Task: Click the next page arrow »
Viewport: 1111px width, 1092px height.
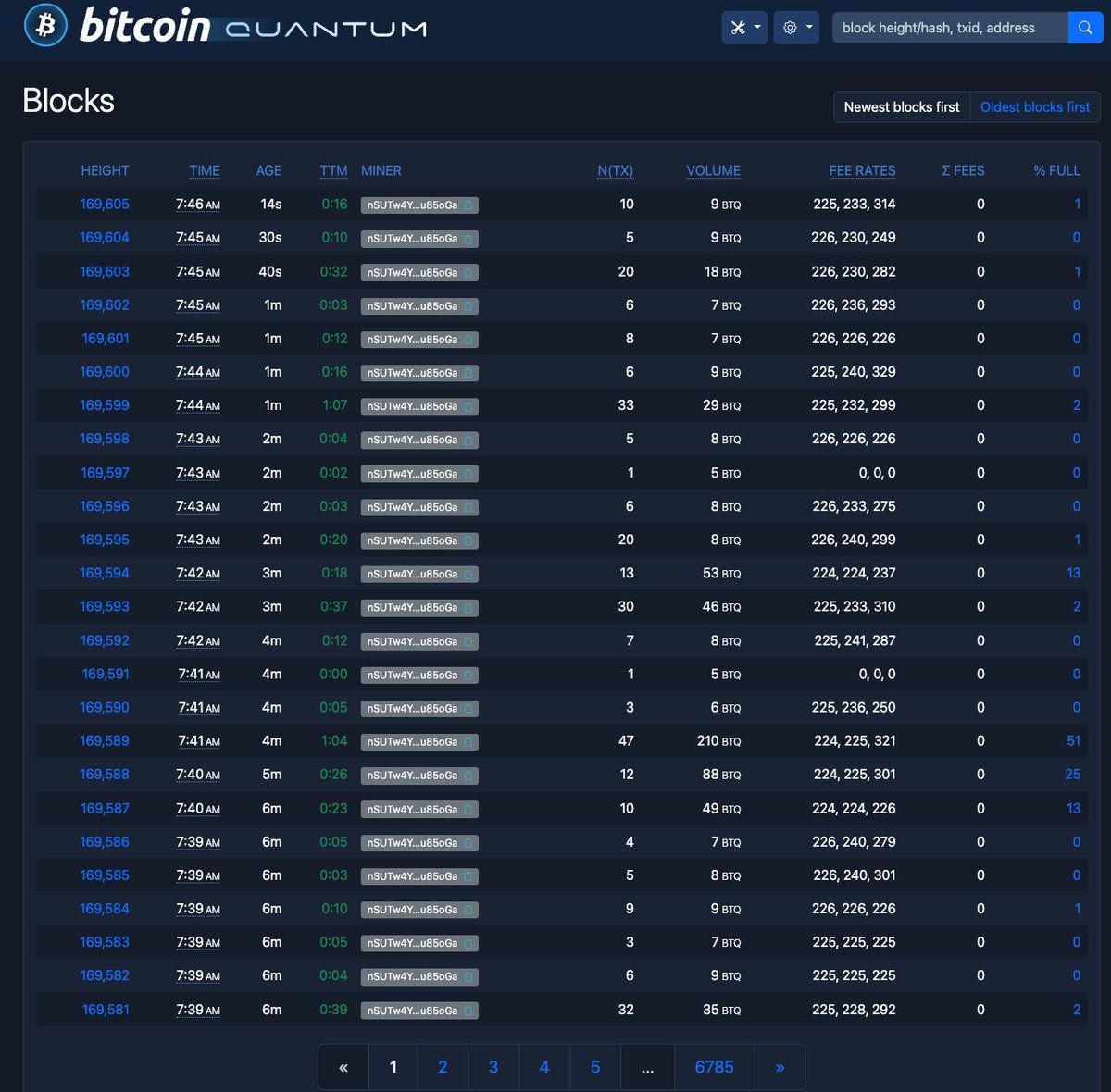Action: 780,1067
